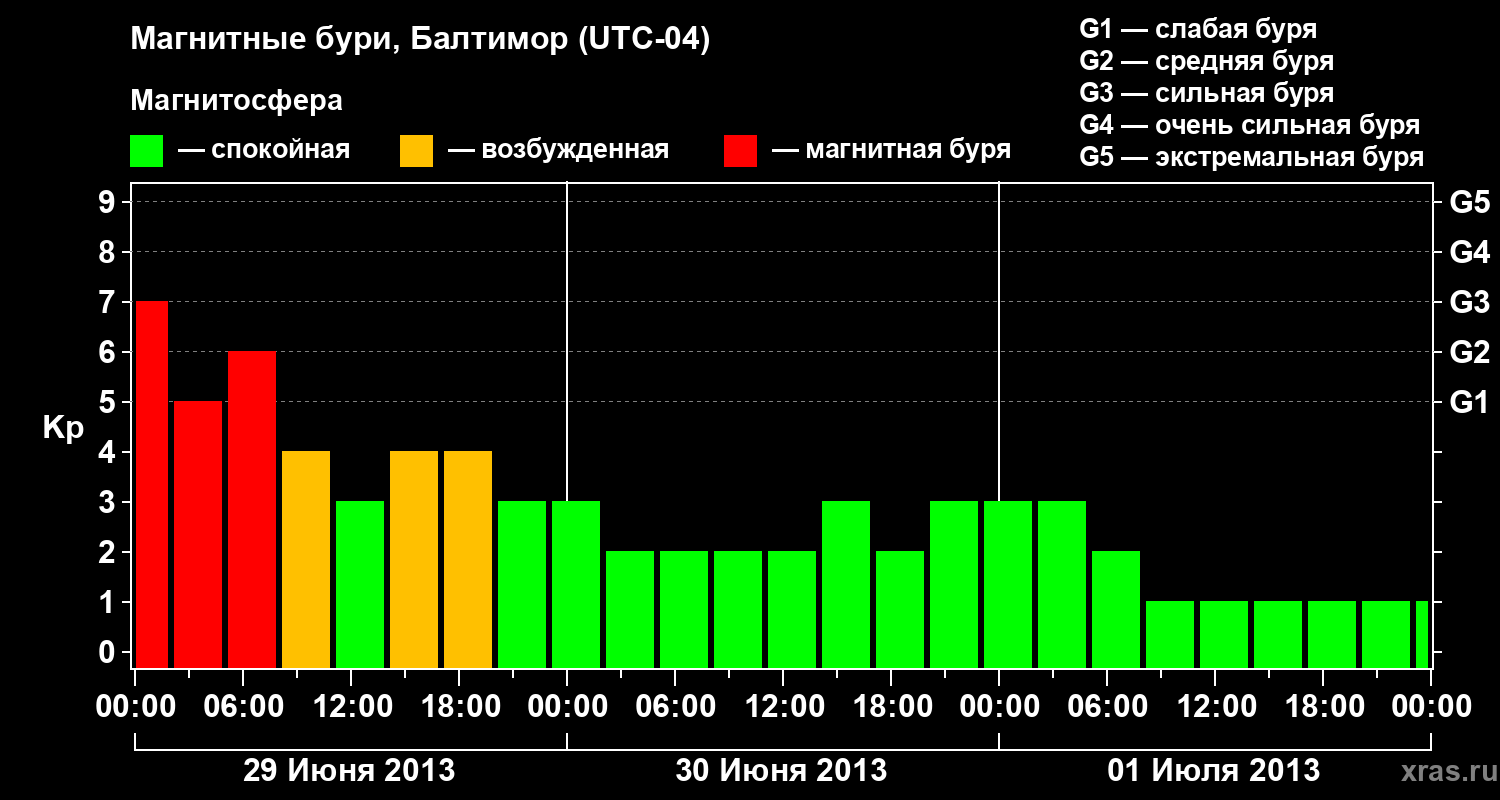This screenshot has width=1500, height=800.
Task: Click the '30 Июня 2013' date label
Action: [781, 771]
